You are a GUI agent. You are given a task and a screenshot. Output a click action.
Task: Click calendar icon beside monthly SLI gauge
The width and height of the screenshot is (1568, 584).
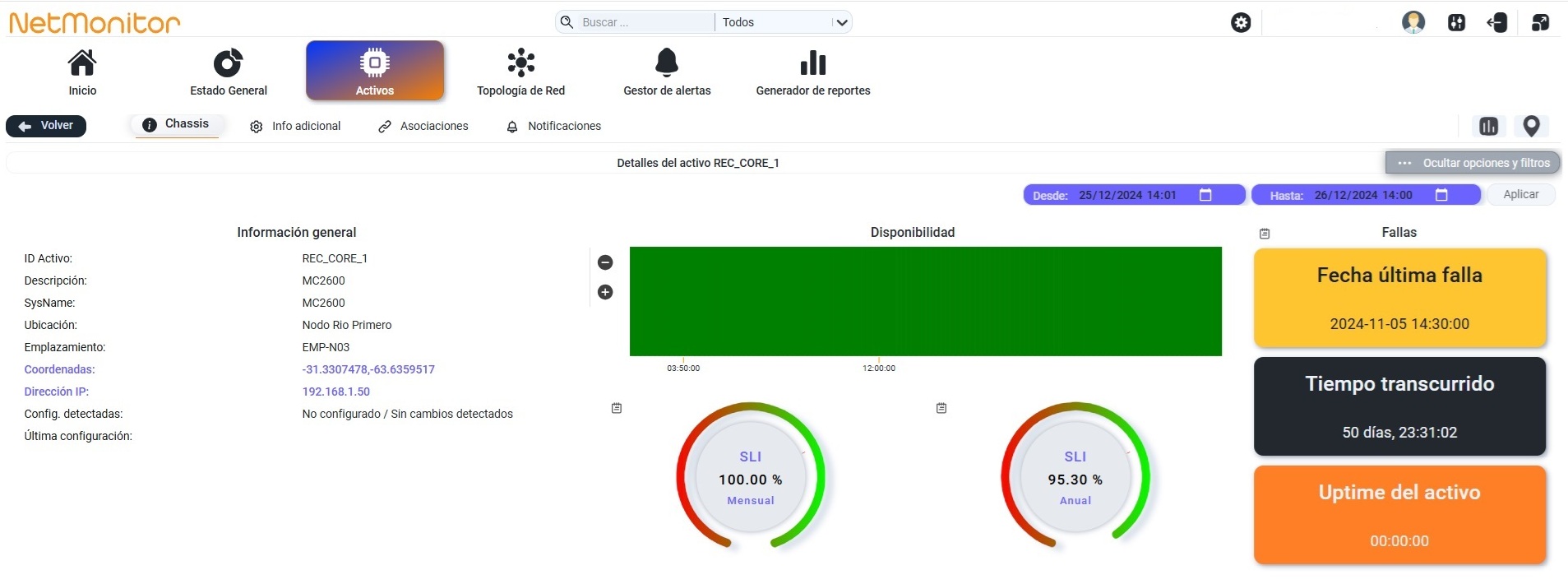click(x=617, y=408)
